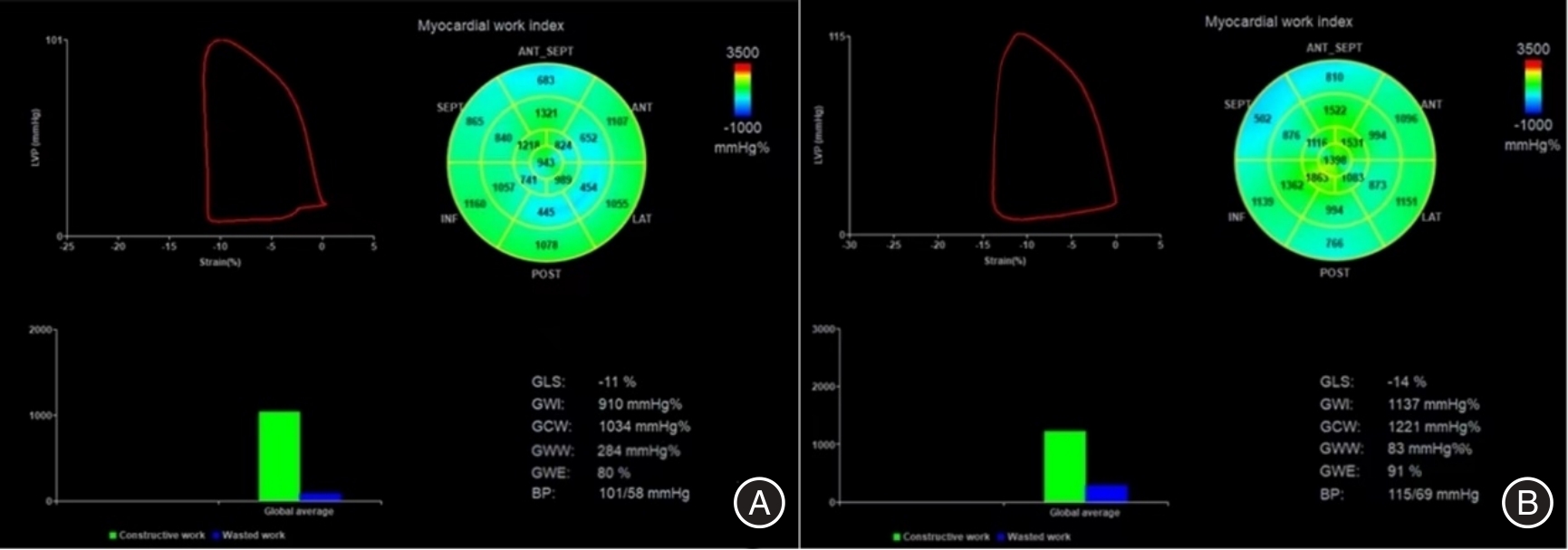Click the circled B panel label
Viewport: 1568px width, 550px height.
click(1526, 501)
